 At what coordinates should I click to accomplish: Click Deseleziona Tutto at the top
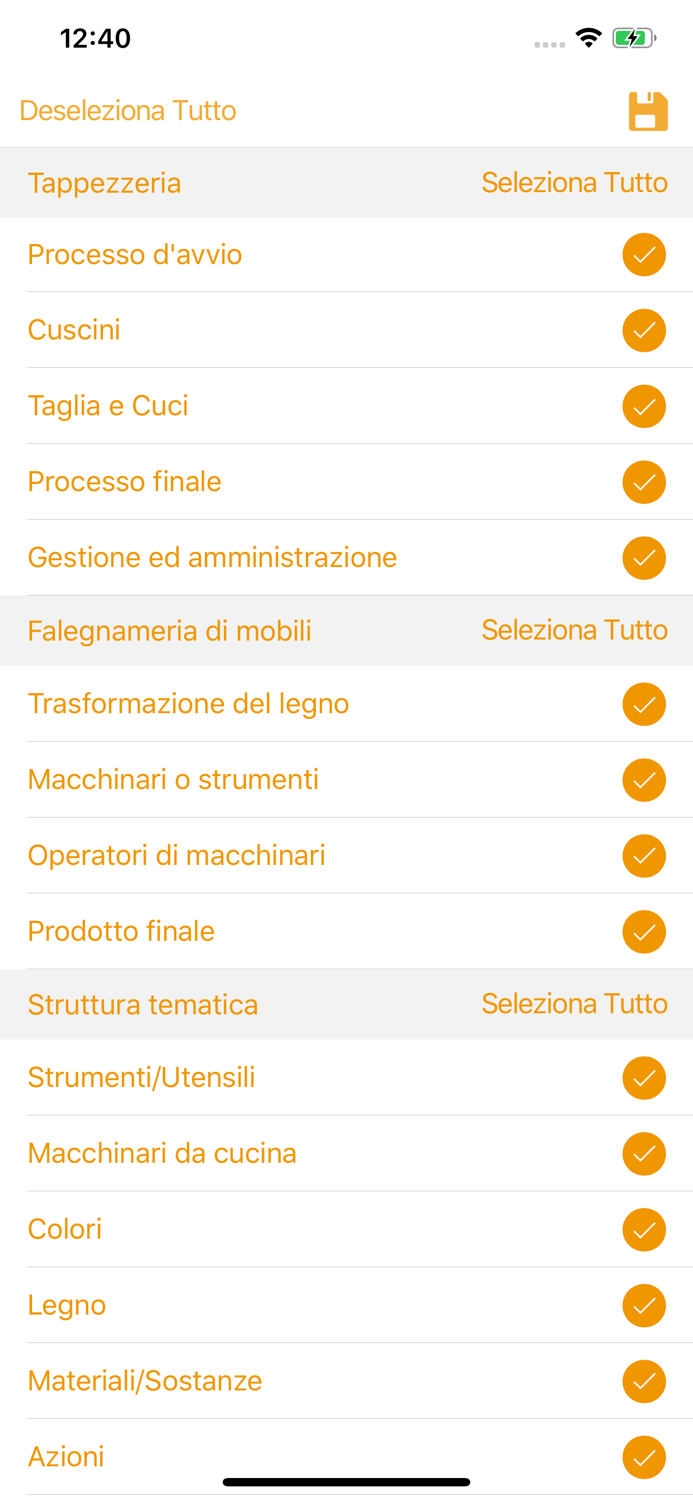pyautogui.click(x=127, y=112)
